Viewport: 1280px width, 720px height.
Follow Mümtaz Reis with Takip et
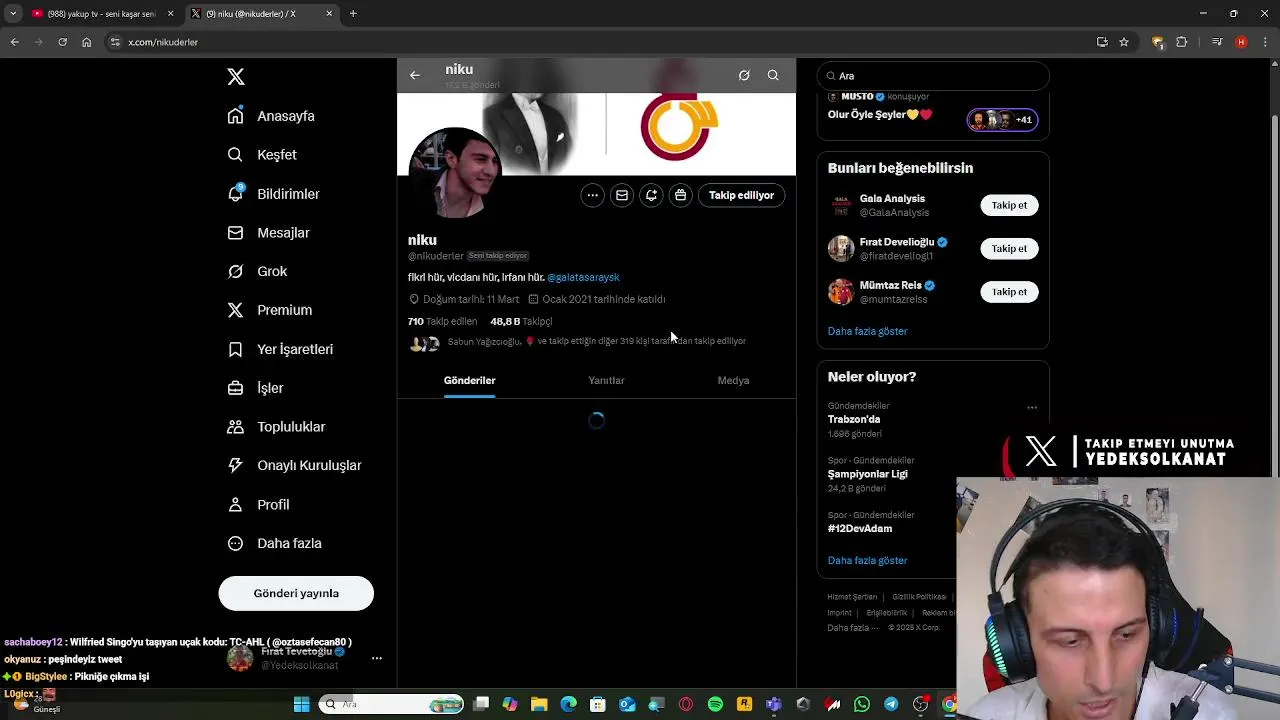click(x=1009, y=292)
